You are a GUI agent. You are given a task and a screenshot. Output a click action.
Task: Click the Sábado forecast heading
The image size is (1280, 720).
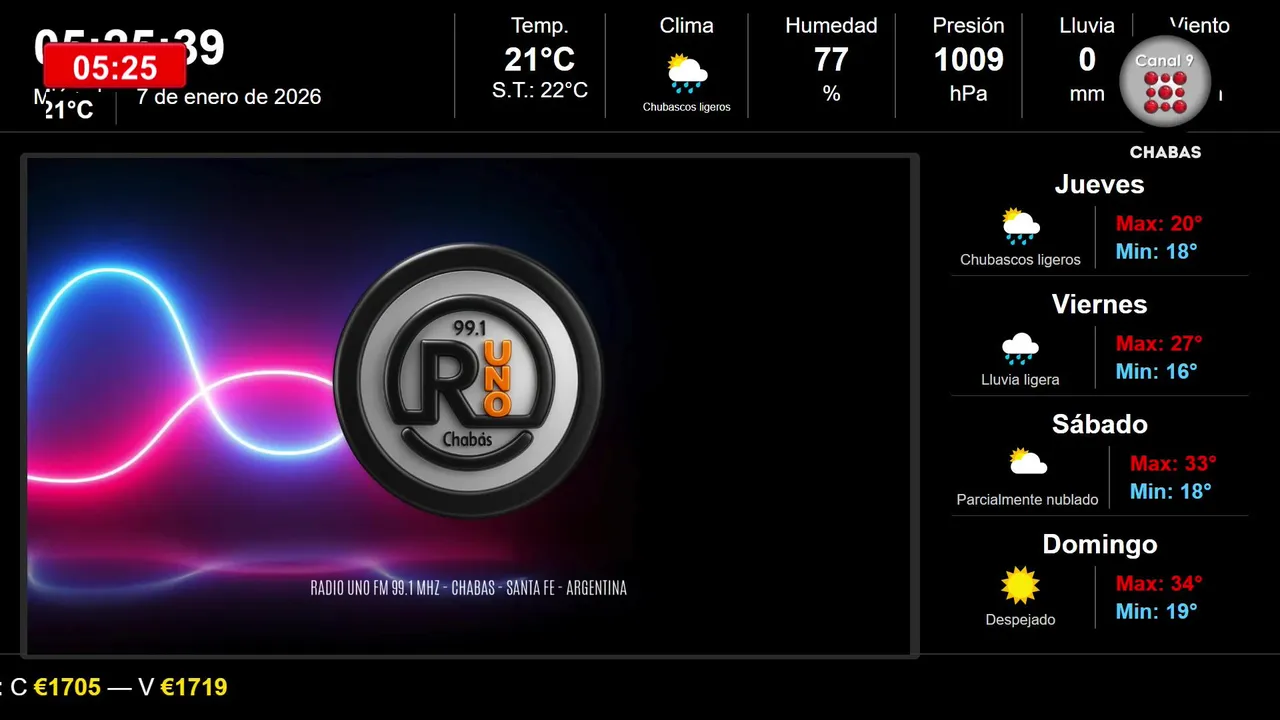click(1099, 425)
